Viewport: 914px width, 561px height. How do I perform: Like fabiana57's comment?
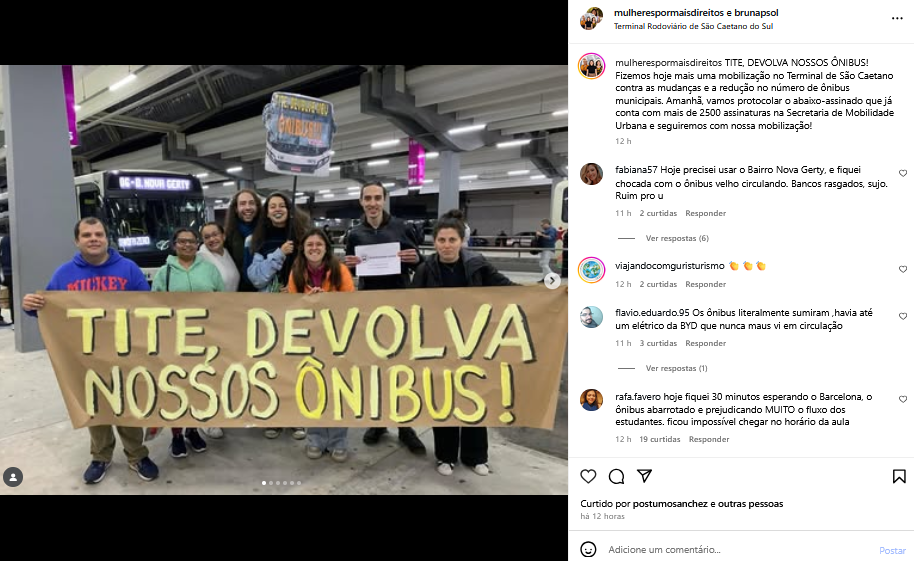[x=902, y=173]
